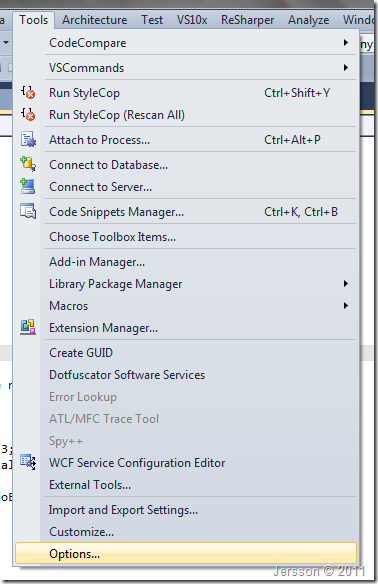Open Code Snippets Manager...
Screen dimensions: 378x584
186,212
